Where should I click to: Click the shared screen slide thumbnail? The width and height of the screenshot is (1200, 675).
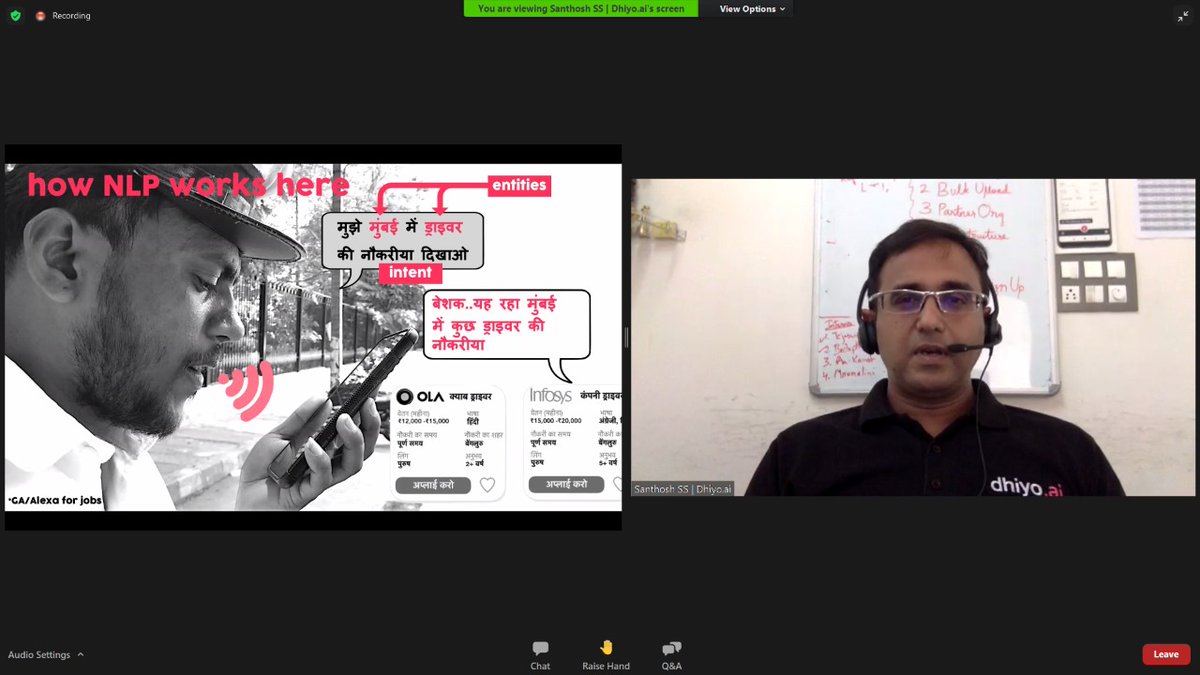pos(313,338)
